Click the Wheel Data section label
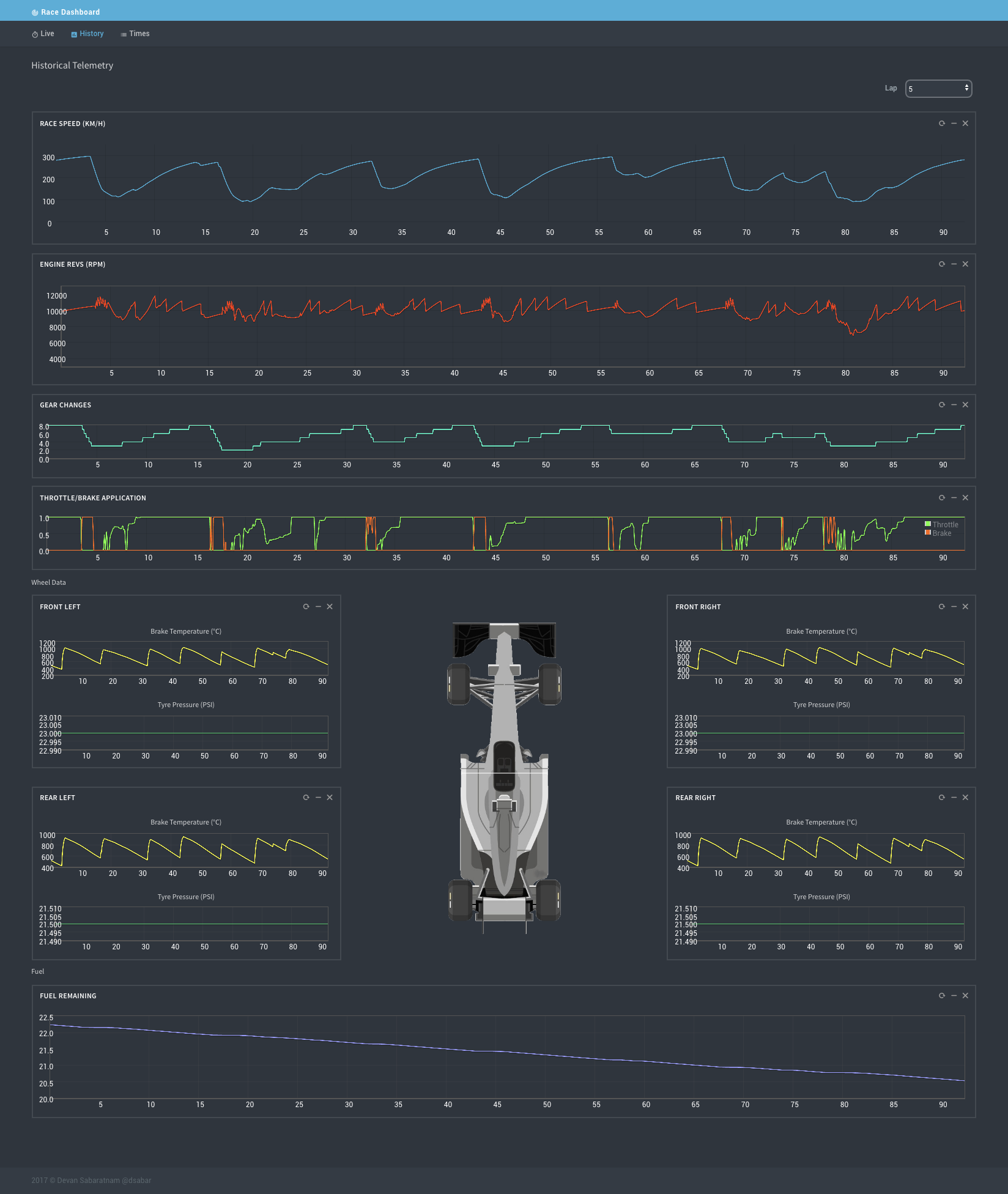 48,582
